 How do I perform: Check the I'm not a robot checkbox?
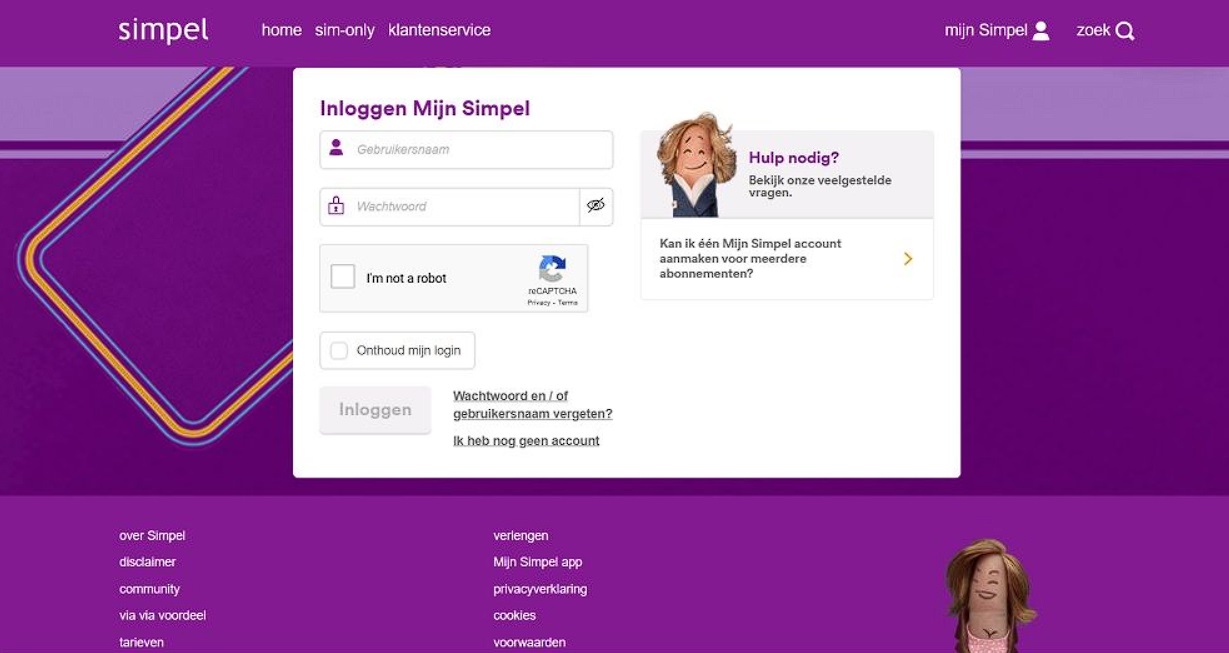(x=343, y=277)
